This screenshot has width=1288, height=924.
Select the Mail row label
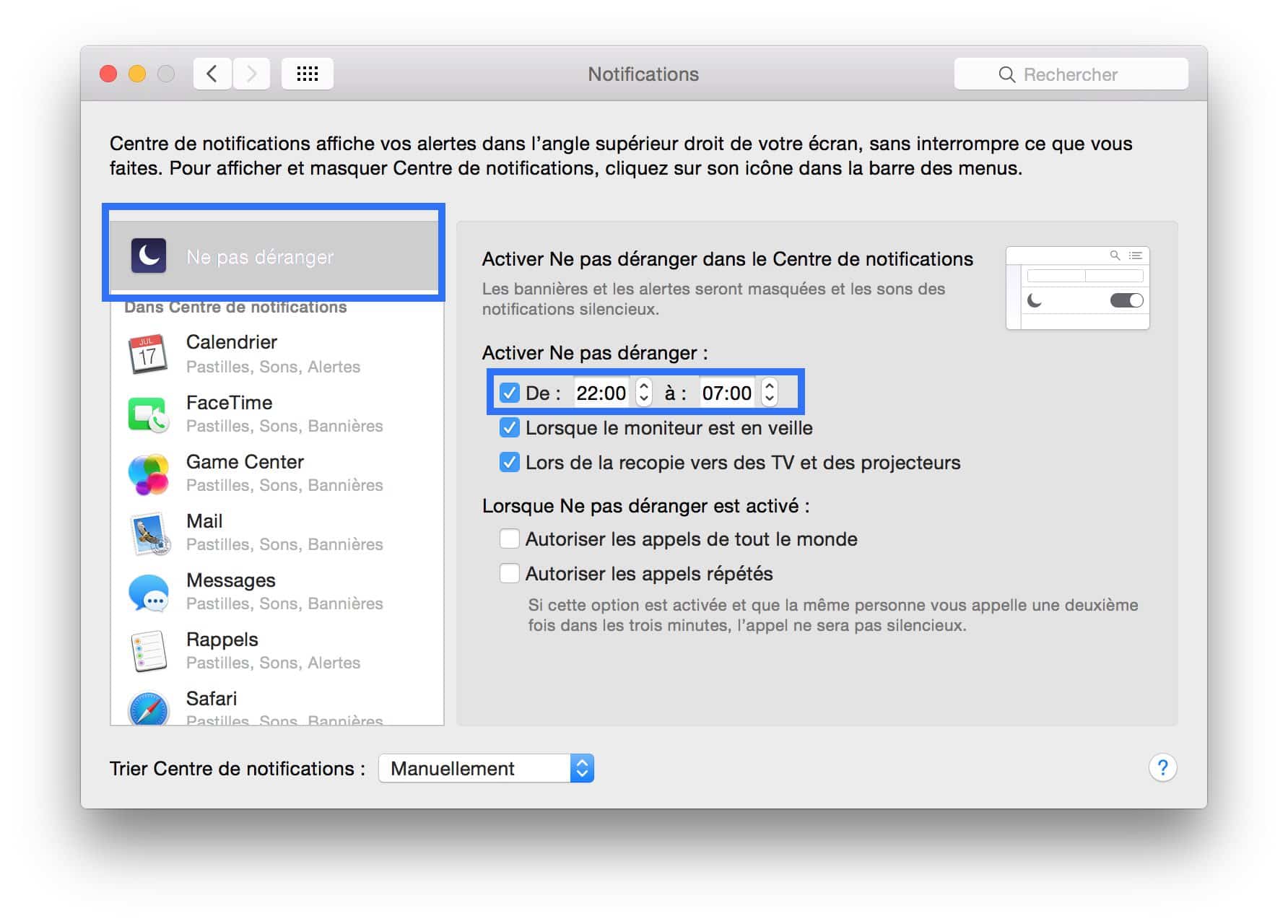204,520
